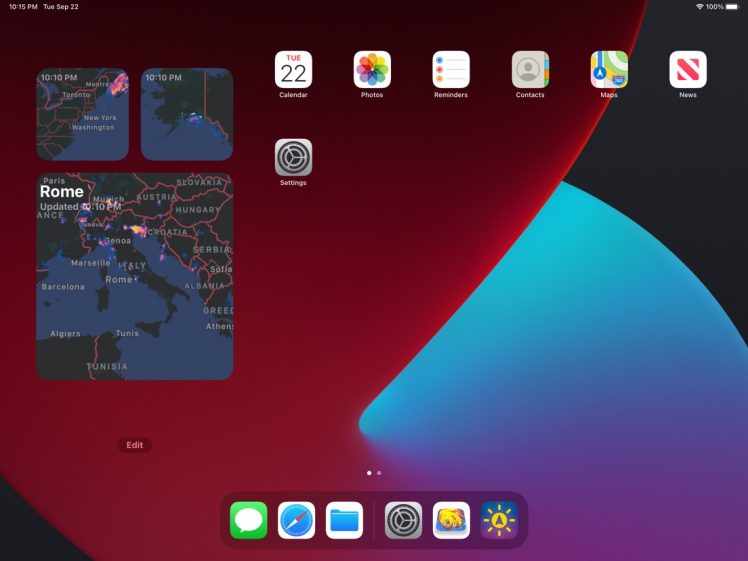Tap the Edit button below the widgets

(135, 445)
